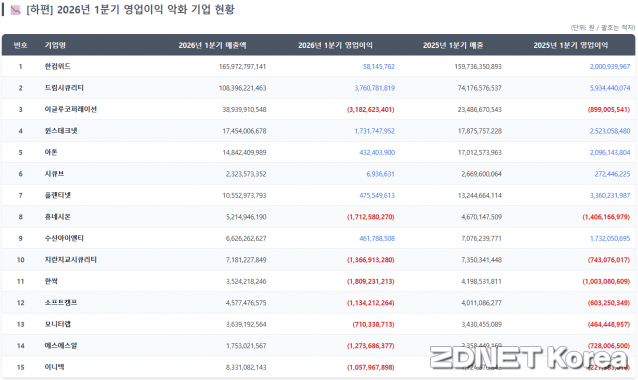
Task: Click revenue value '17,454,006,678'
Action: coord(244,131)
